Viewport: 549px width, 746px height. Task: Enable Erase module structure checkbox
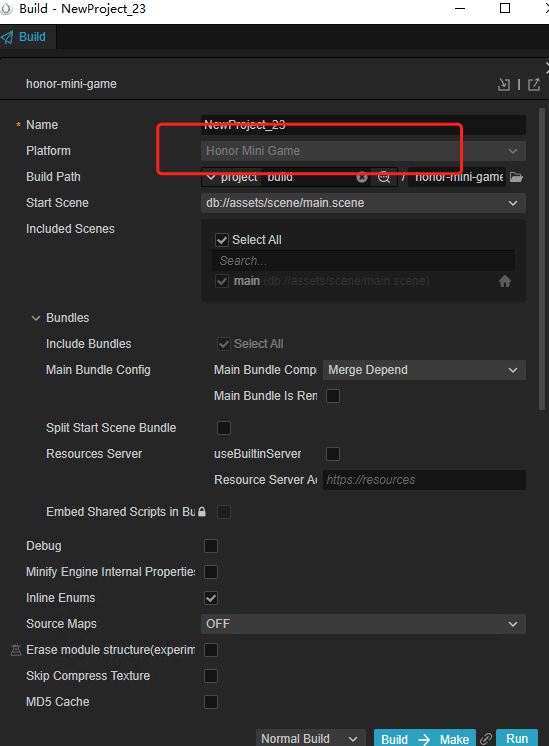211,650
